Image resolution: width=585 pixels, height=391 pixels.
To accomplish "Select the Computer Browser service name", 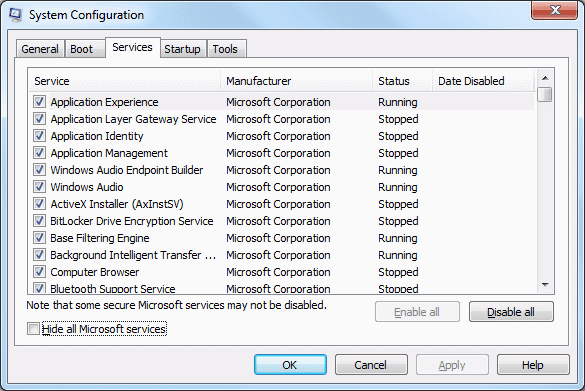I will click(x=95, y=272).
